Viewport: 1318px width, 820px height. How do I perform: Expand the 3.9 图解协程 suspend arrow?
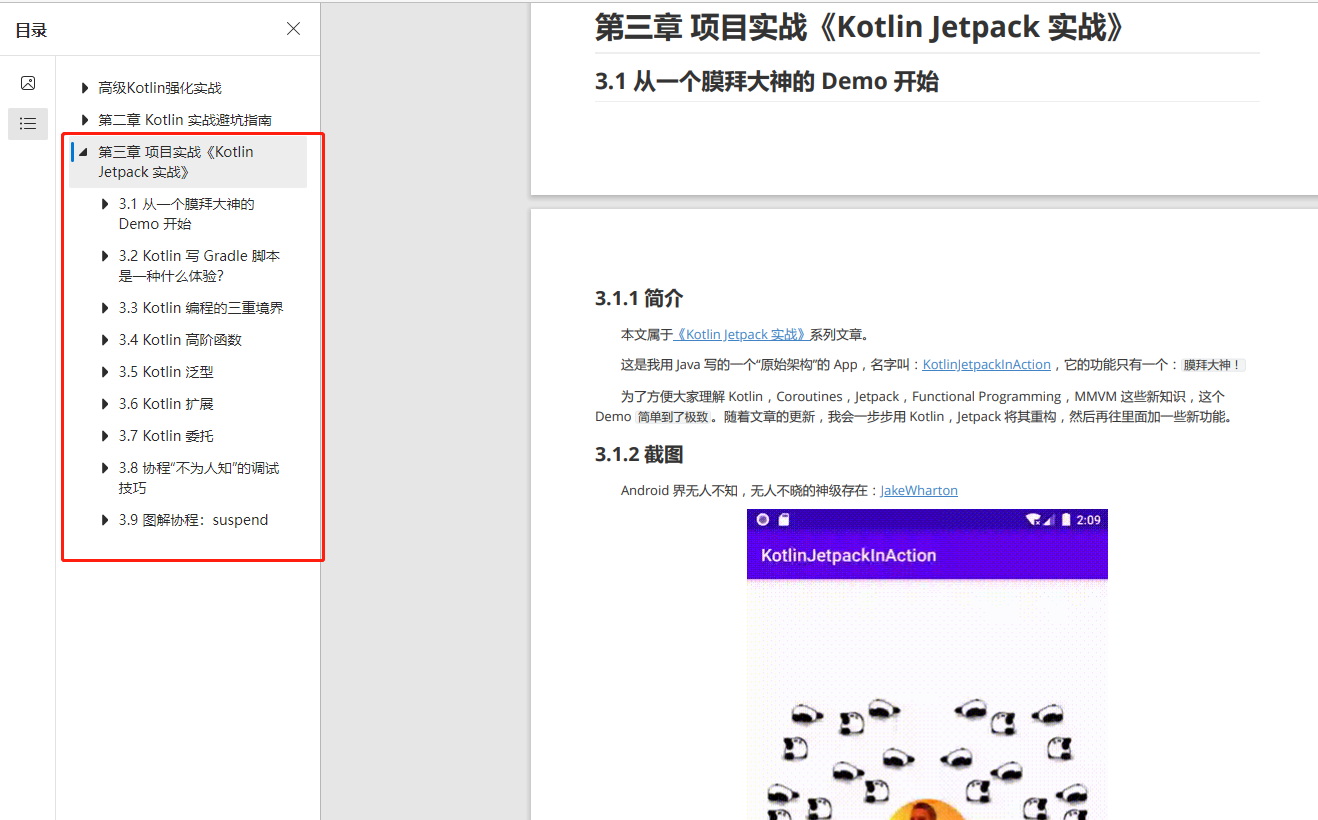(x=106, y=520)
